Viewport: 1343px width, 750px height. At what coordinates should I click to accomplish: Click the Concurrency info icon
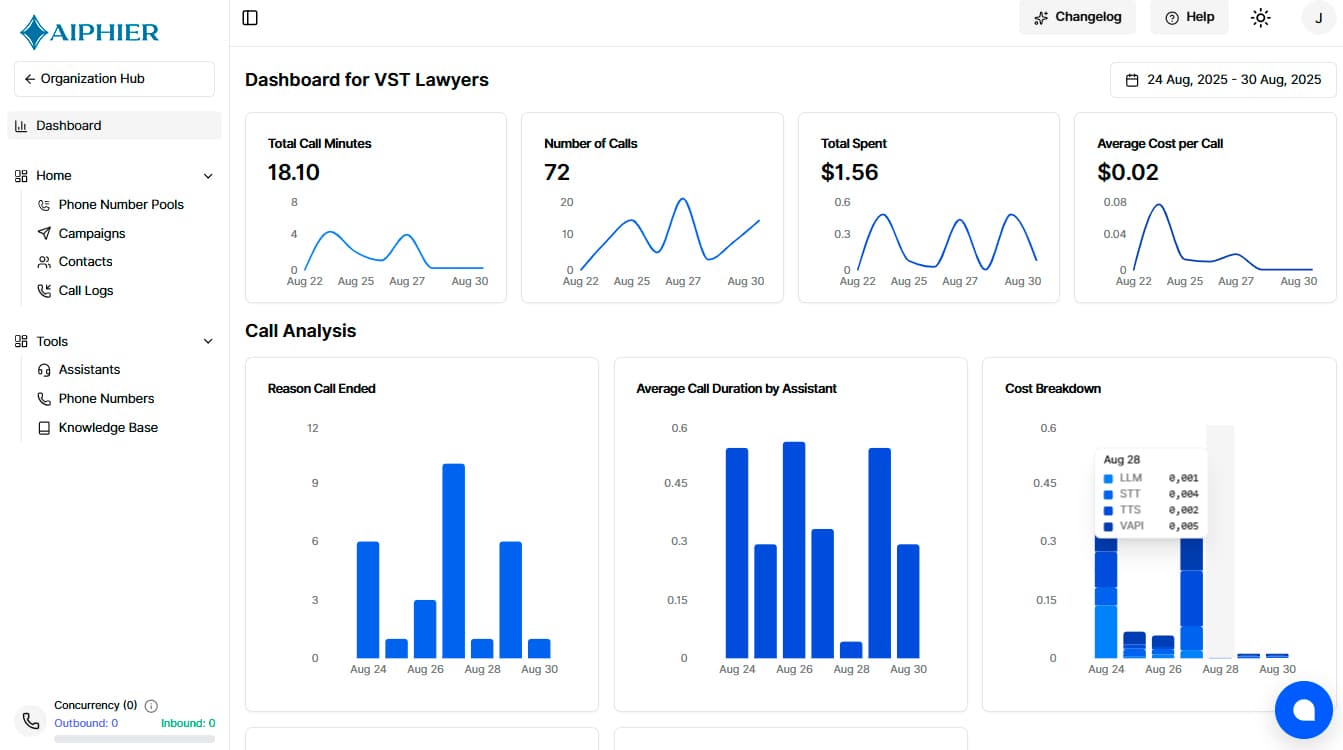[x=152, y=705]
